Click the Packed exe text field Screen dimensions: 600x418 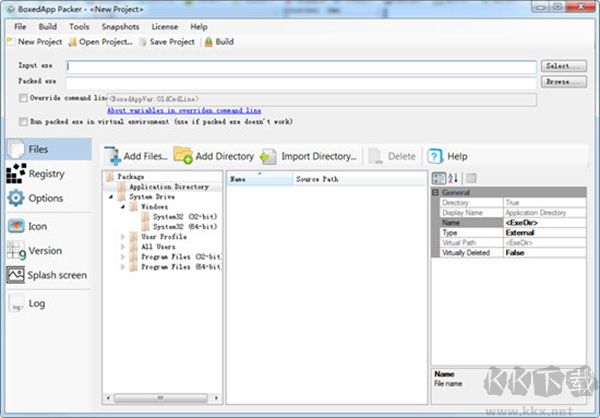301,82
